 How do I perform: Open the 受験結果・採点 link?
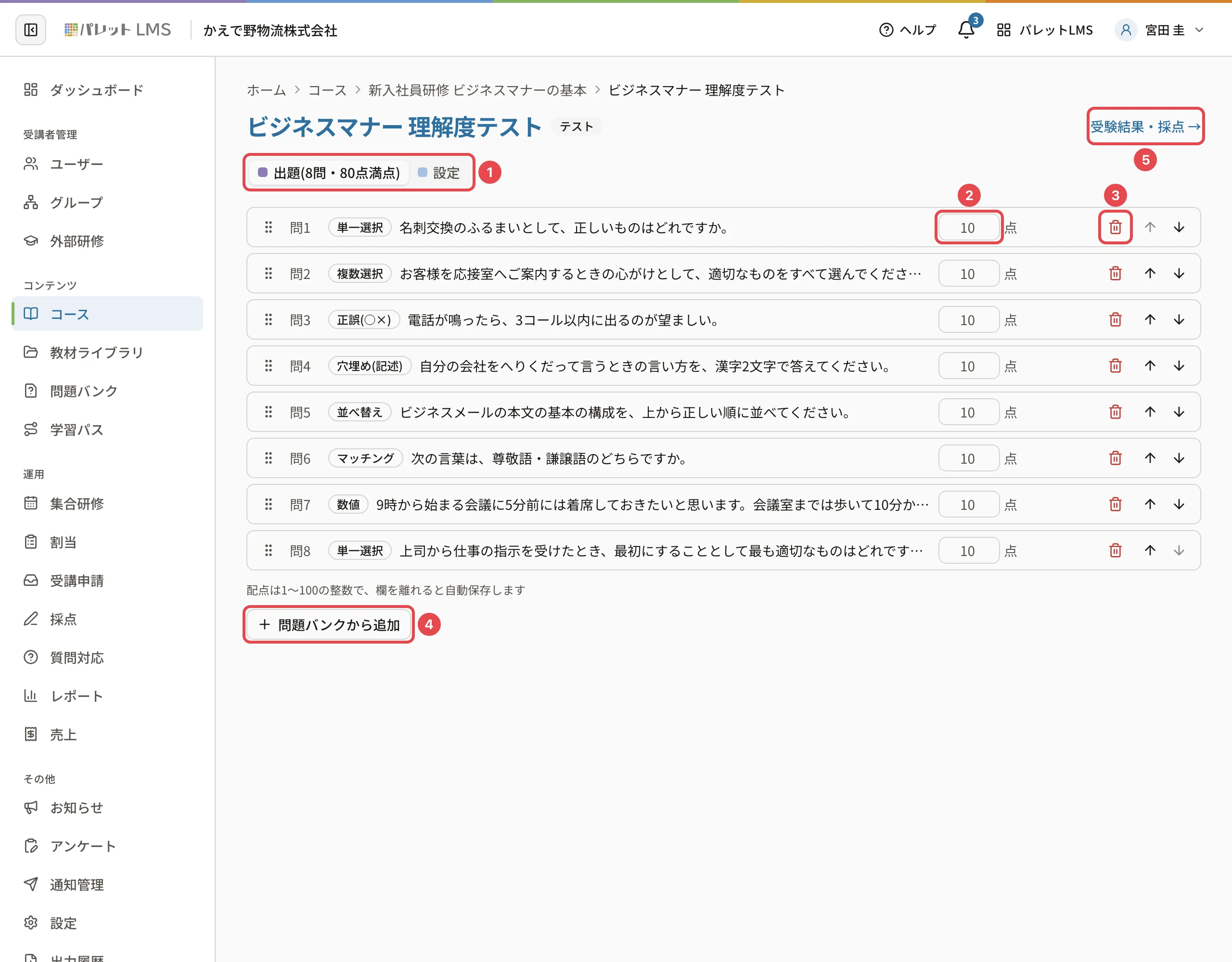(x=1145, y=127)
